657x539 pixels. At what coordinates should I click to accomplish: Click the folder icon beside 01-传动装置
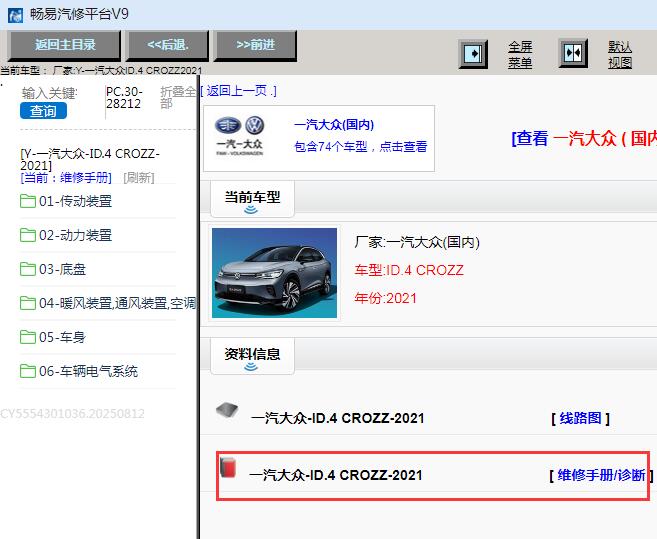28,201
